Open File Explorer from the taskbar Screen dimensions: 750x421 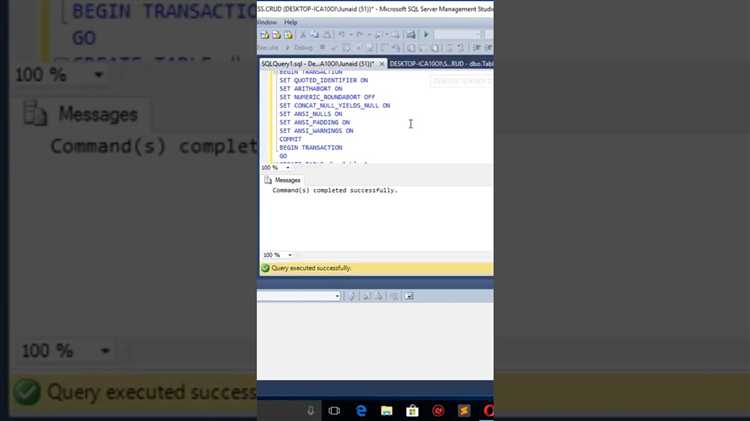coord(386,410)
